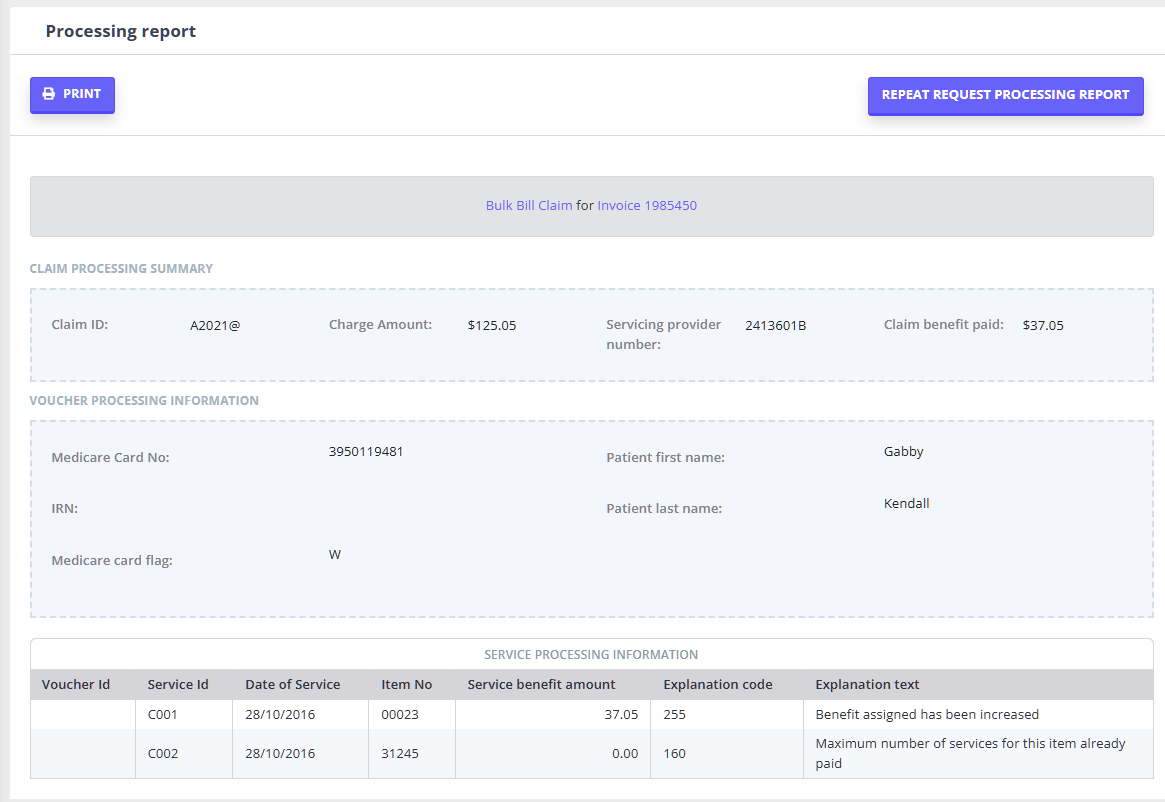
Task: Open the Bulk Bill Claim link
Action: (528, 206)
